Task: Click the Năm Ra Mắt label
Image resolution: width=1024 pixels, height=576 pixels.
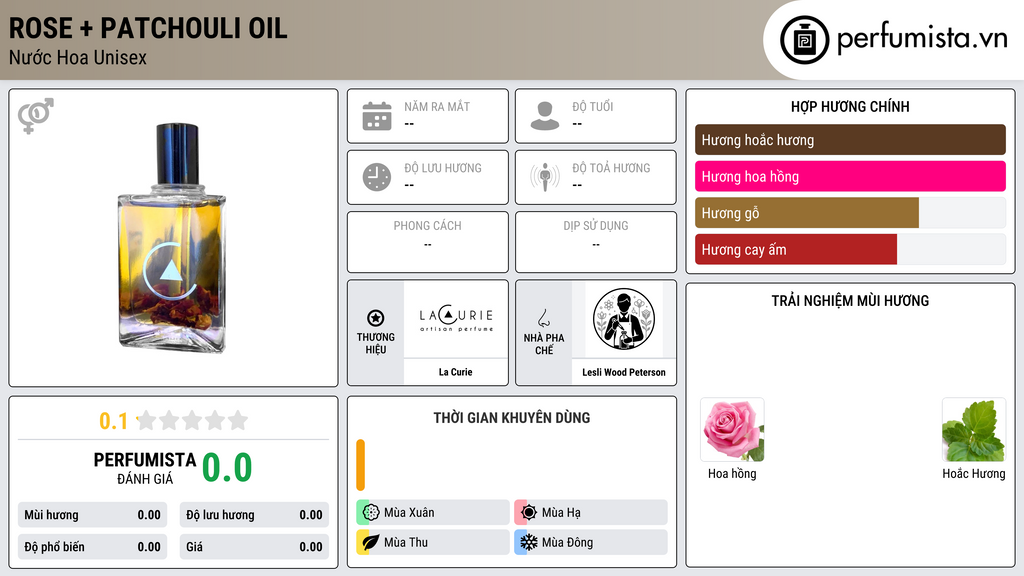Action: (437, 106)
